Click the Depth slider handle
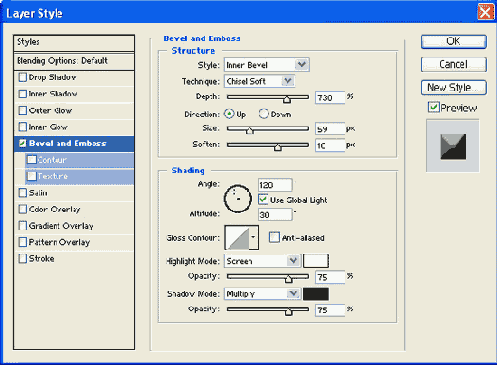This screenshot has width=497, height=365. 287,99
